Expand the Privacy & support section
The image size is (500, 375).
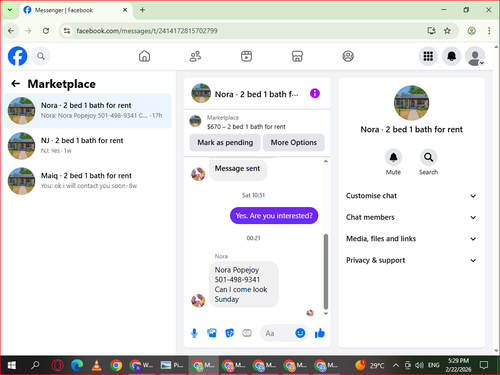click(411, 260)
